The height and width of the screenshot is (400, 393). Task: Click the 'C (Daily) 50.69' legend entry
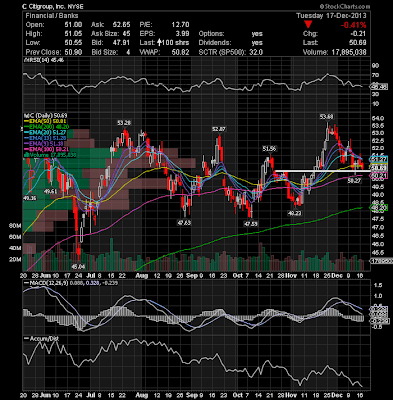tap(46, 115)
